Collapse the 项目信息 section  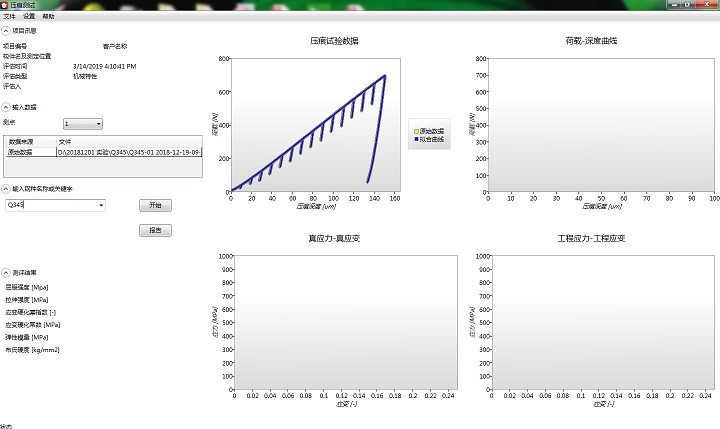6,31
